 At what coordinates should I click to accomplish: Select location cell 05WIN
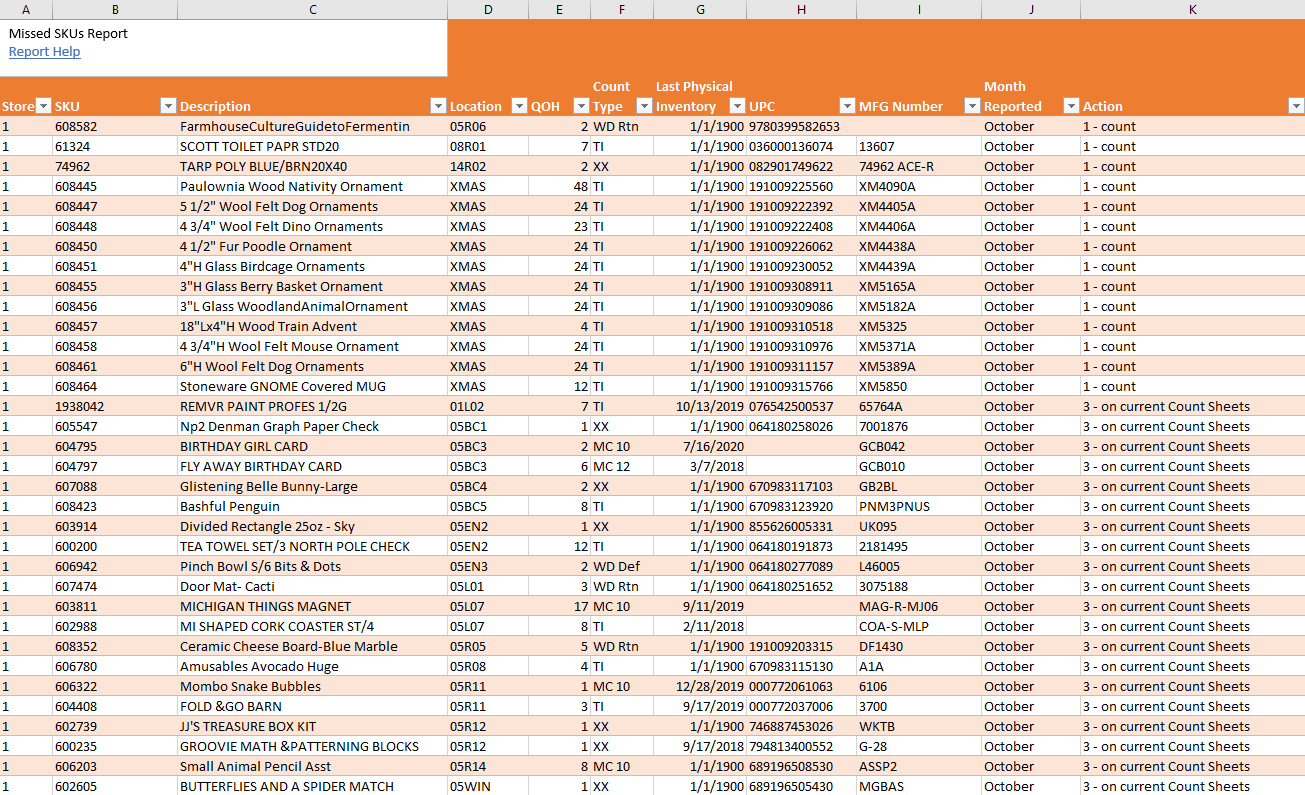(x=488, y=786)
